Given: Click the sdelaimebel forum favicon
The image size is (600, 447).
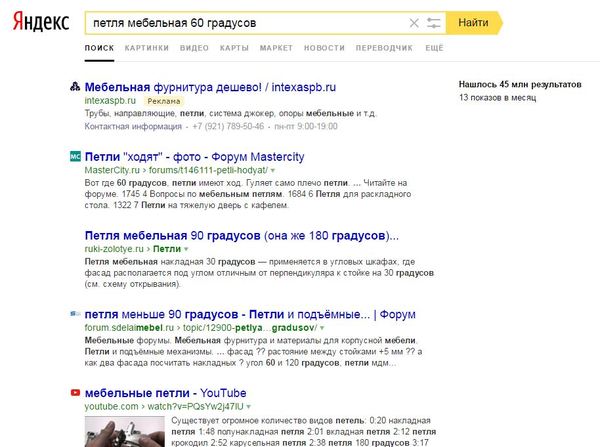Looking at the screenshot, I should [75, 314].
